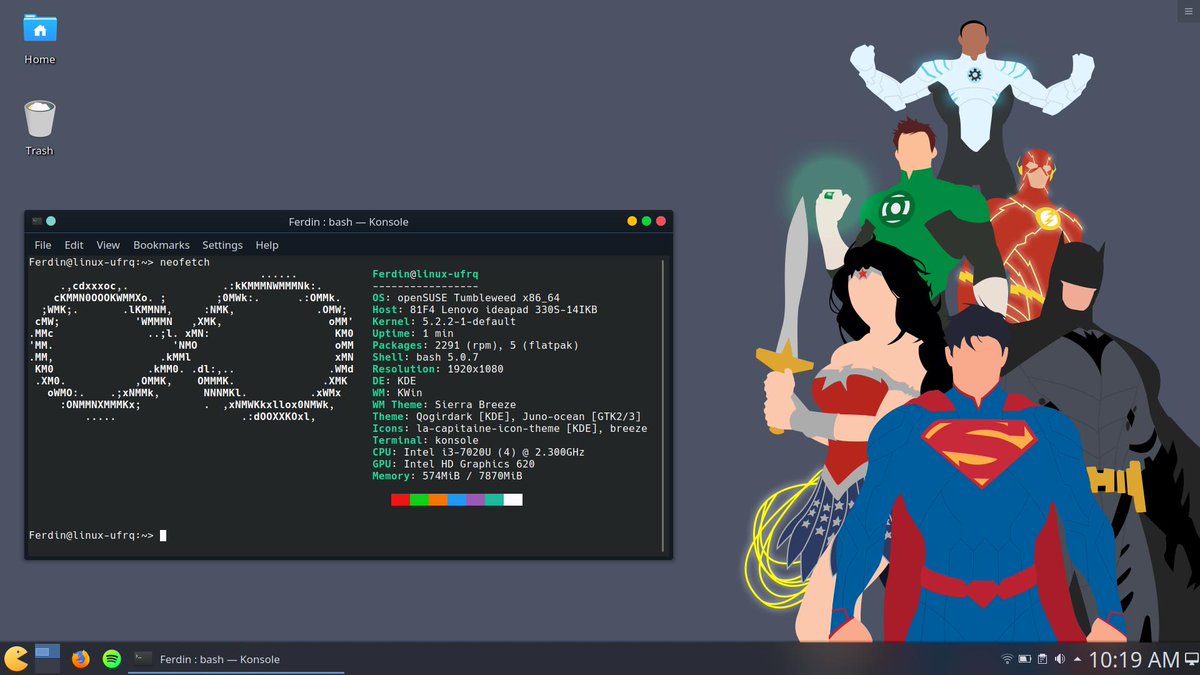
Task: Click the white neofetch color block
Action: pos(513,499)
